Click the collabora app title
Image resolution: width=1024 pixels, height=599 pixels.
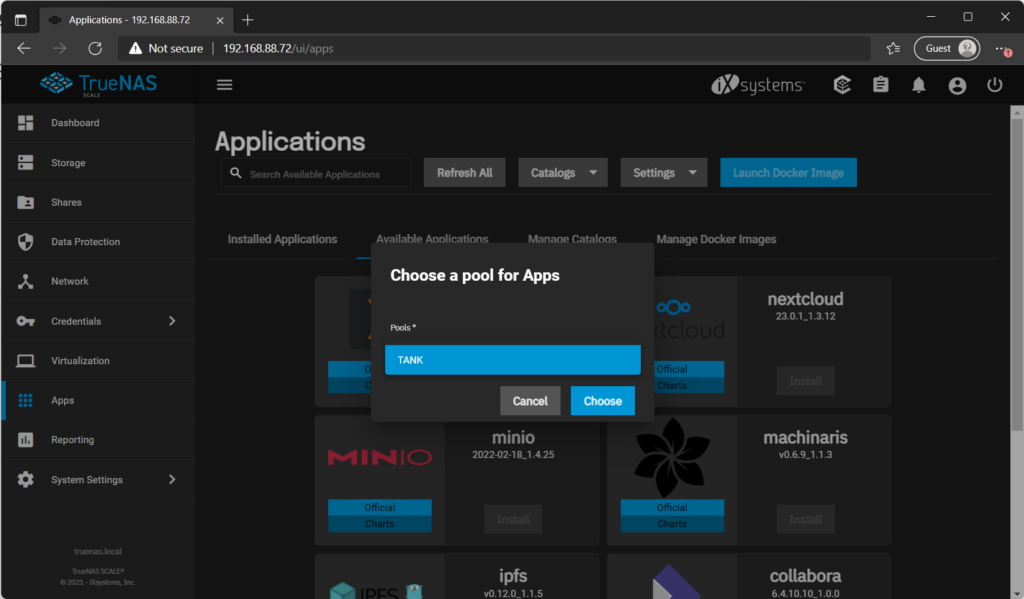tap(805, 576)
